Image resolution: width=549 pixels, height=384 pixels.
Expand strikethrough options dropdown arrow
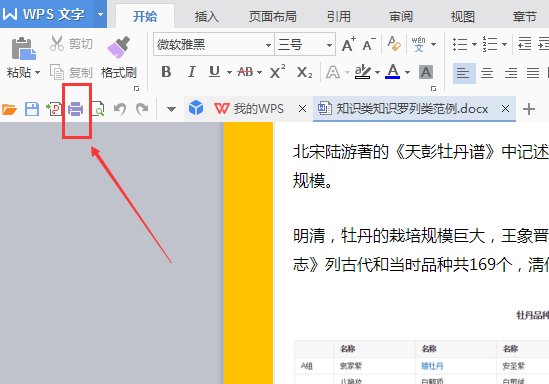coord(259,72)
